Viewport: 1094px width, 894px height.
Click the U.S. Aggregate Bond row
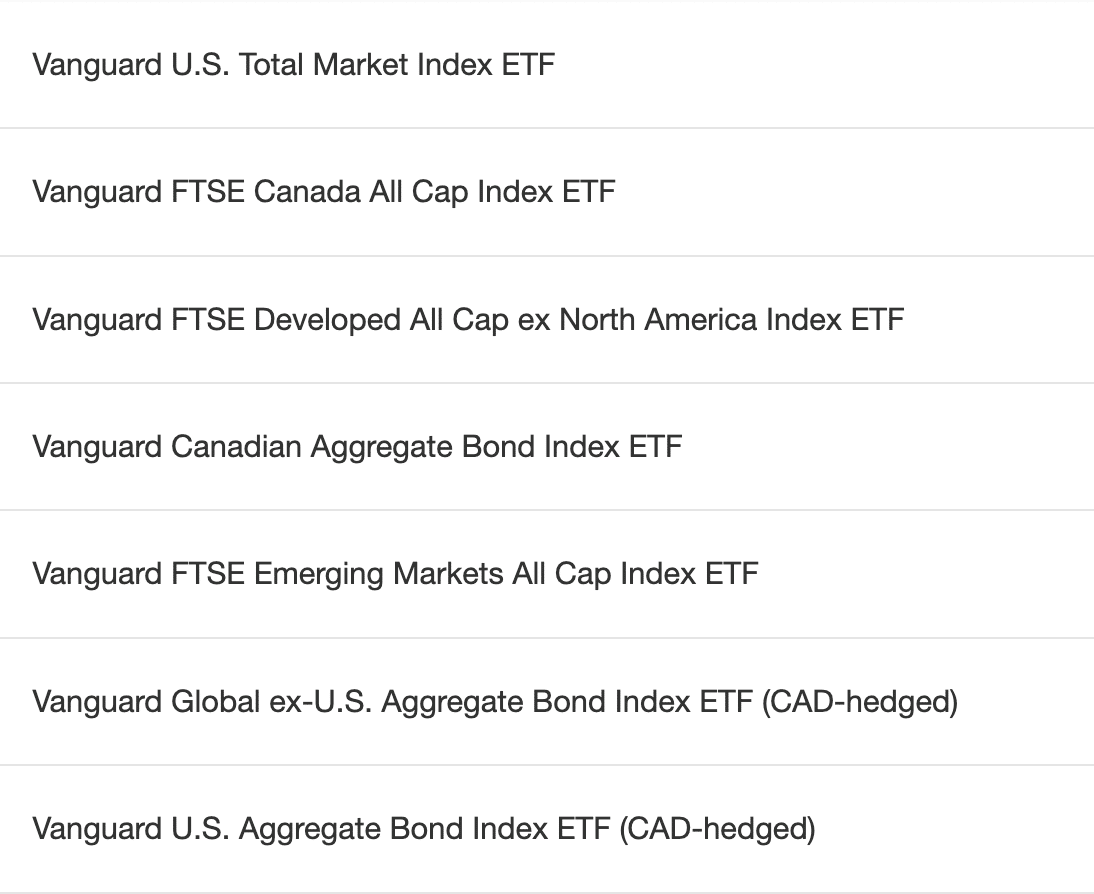[x=547, y=829]
